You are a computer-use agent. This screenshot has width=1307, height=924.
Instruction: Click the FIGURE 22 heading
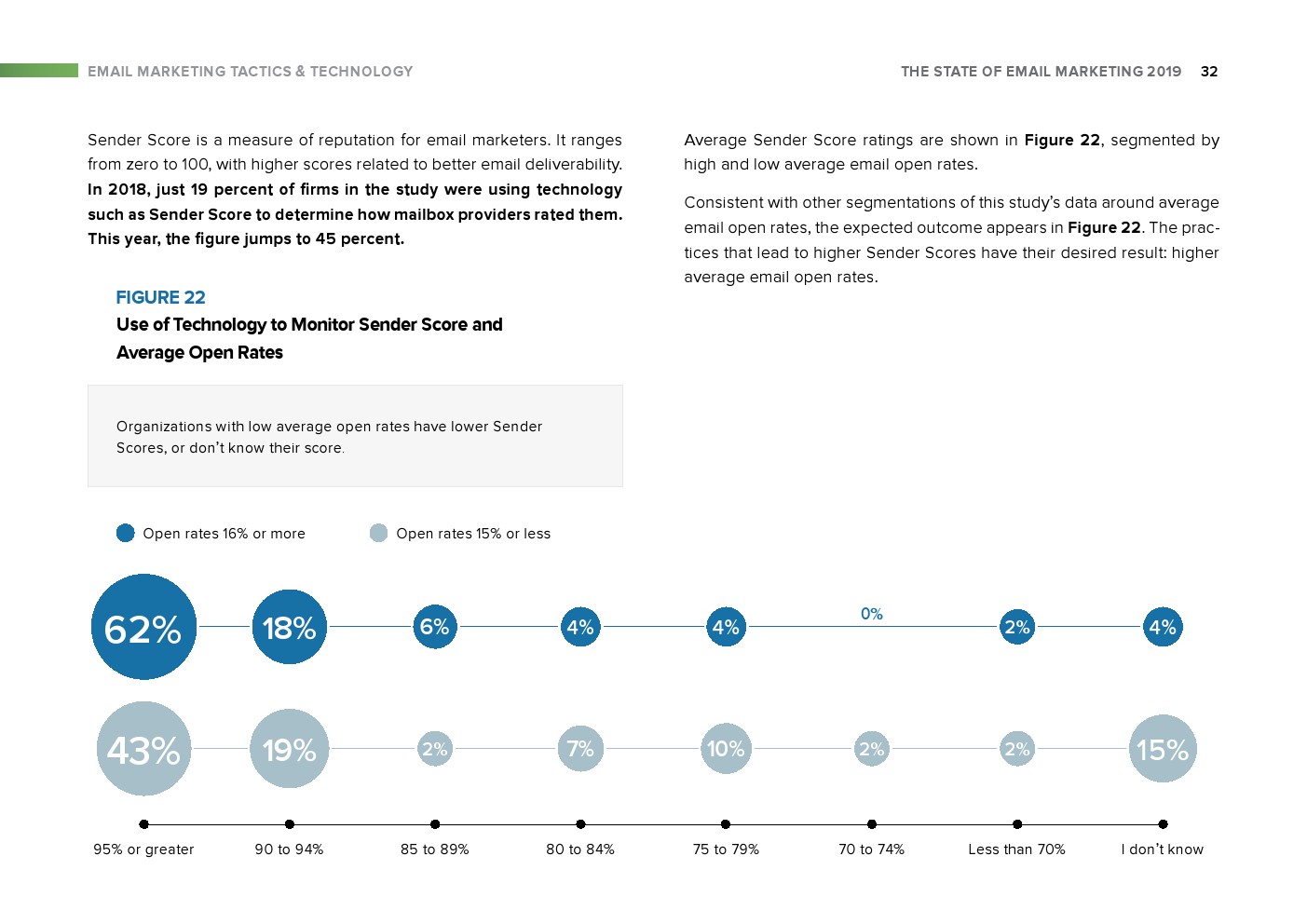point(160,297)
